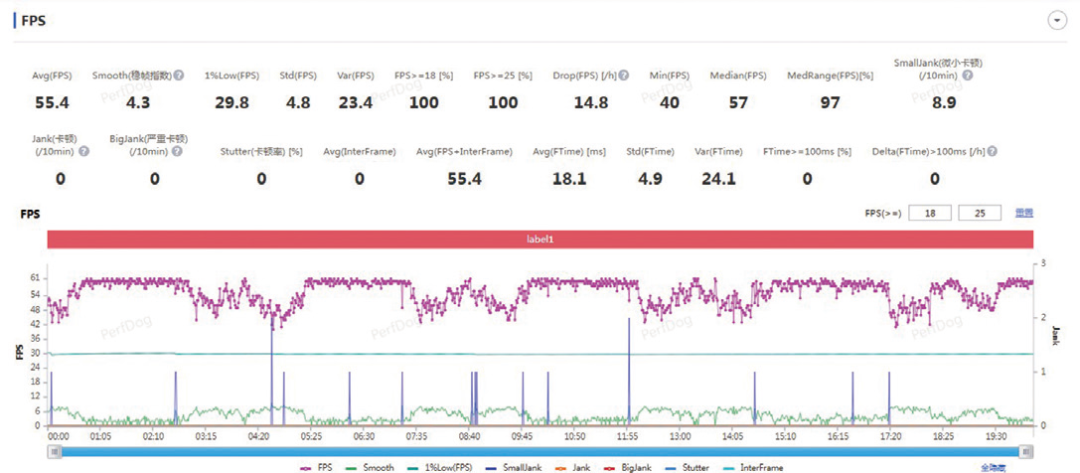Select the red label1 bar
The height and width of the screenshot is (473, 1080).
pyautogui.click(x=541, y=240)
